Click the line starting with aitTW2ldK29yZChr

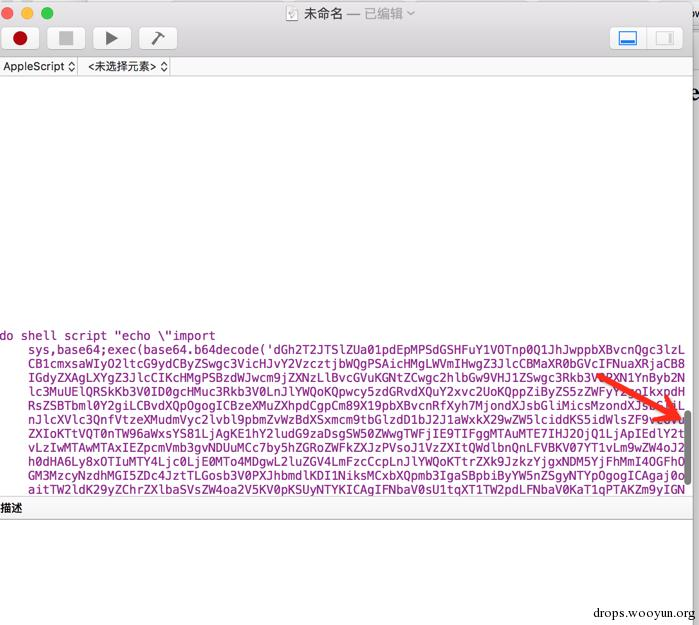356,489
